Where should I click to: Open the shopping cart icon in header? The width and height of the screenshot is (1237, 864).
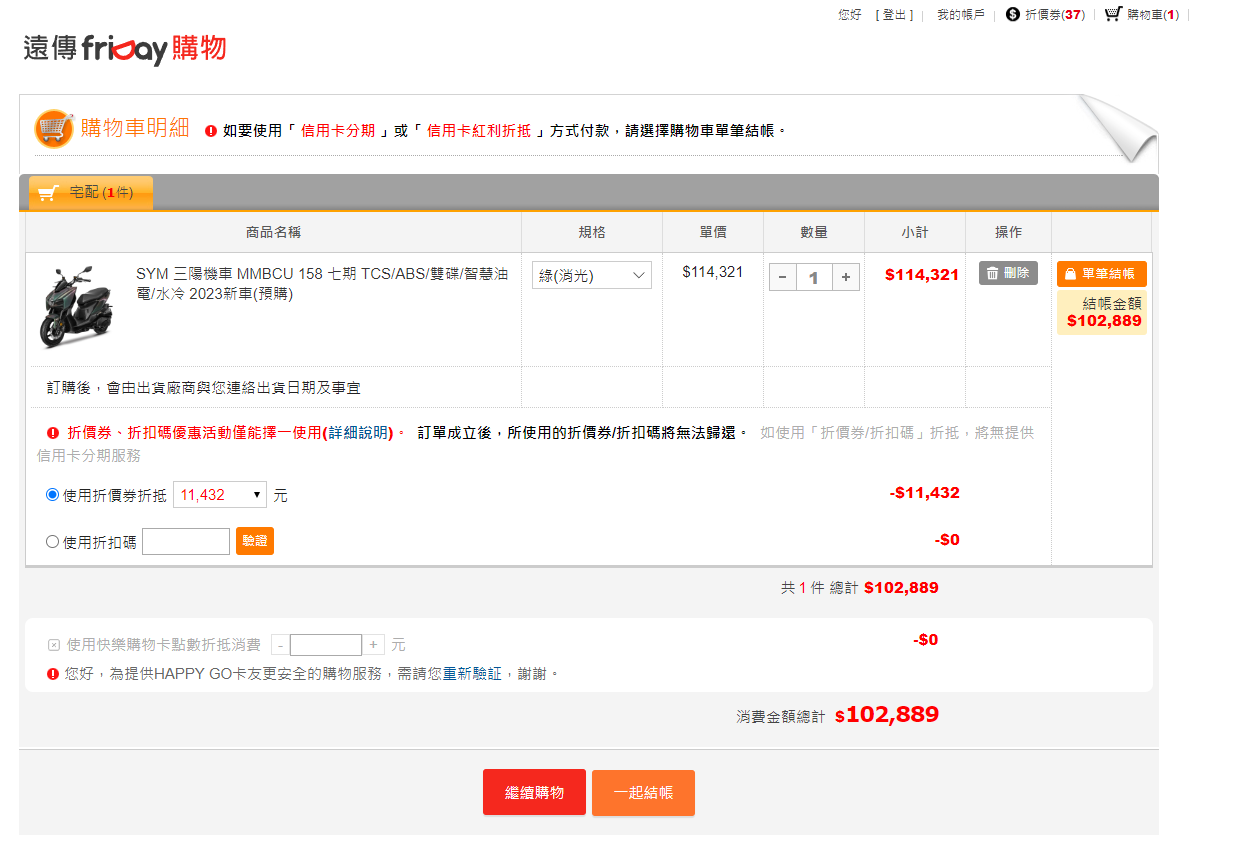pyautogui.click(x=1112, y=14)
